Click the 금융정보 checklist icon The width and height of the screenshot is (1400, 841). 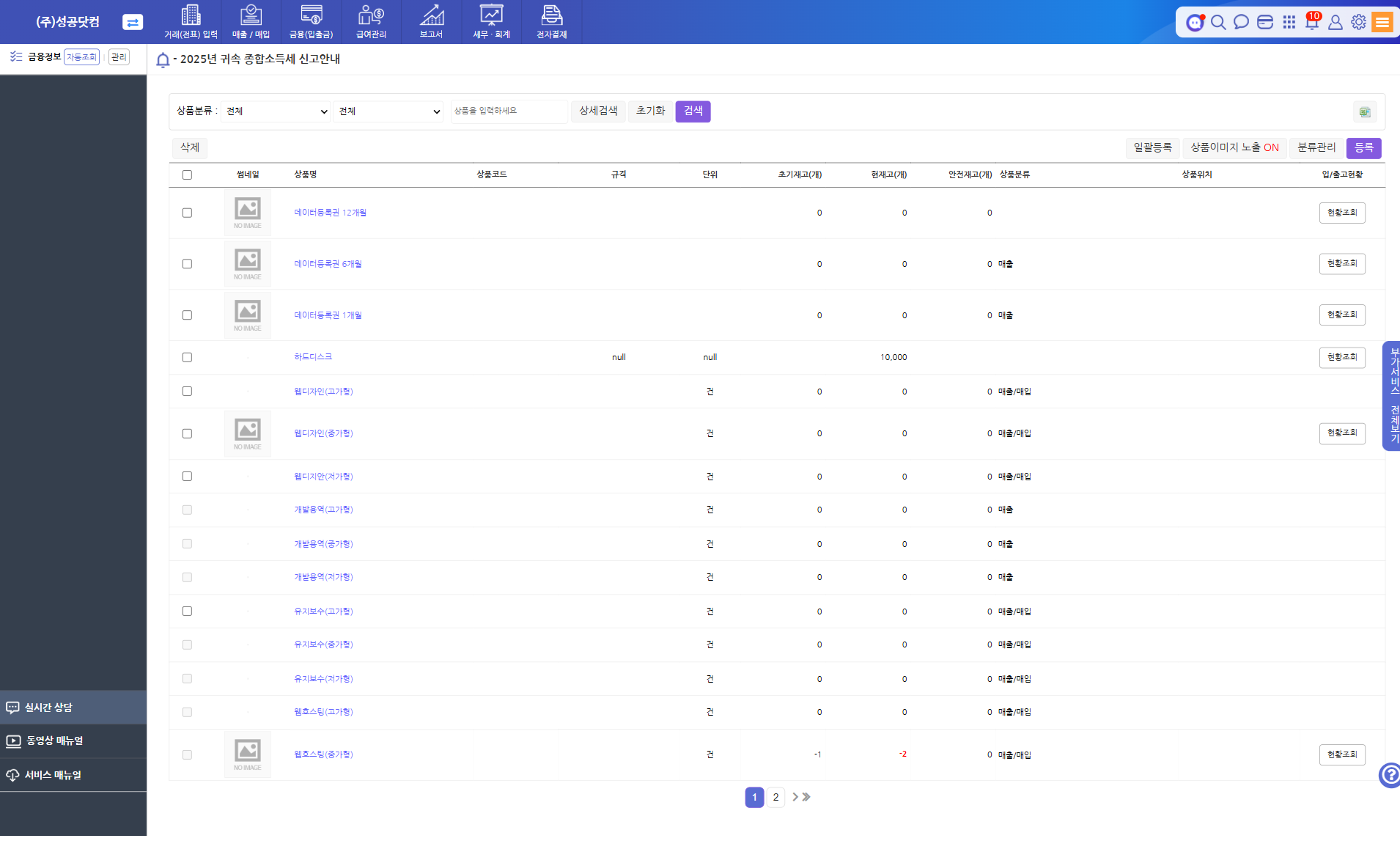coord(15,56)
